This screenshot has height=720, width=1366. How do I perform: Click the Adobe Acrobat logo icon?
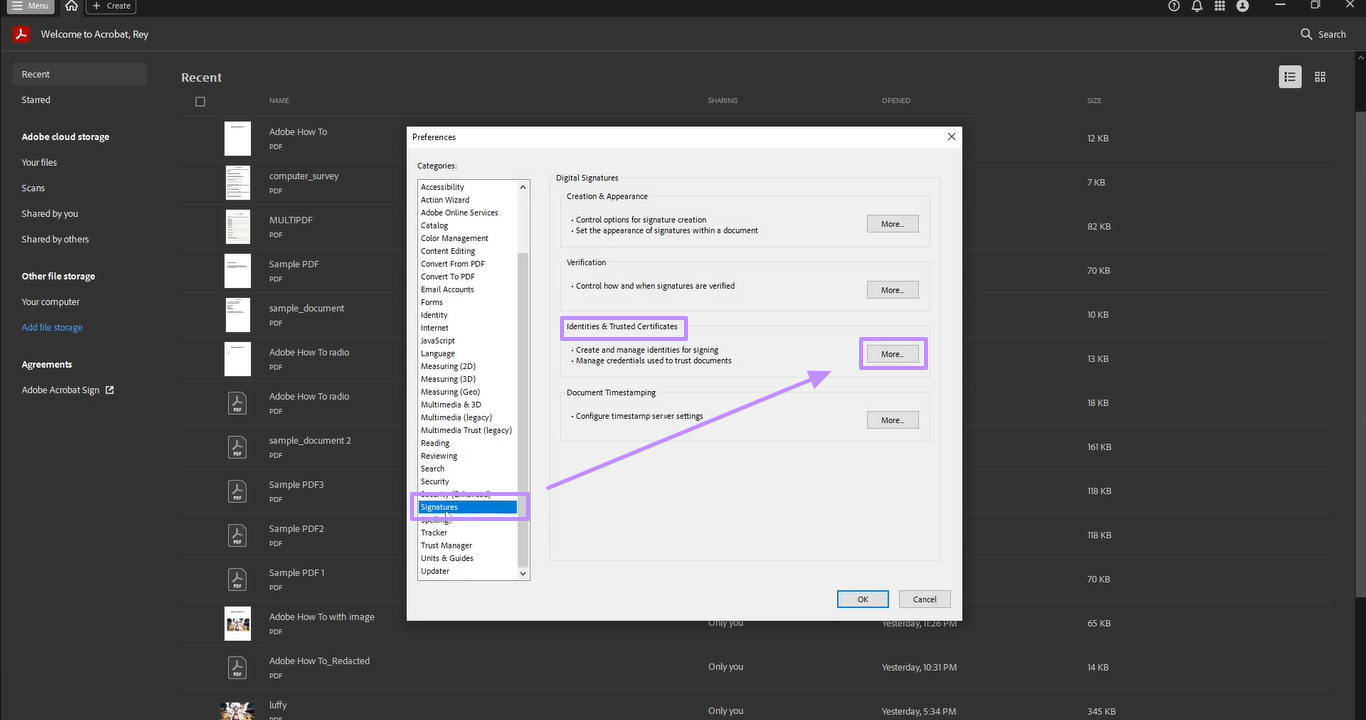pos(21,34)
